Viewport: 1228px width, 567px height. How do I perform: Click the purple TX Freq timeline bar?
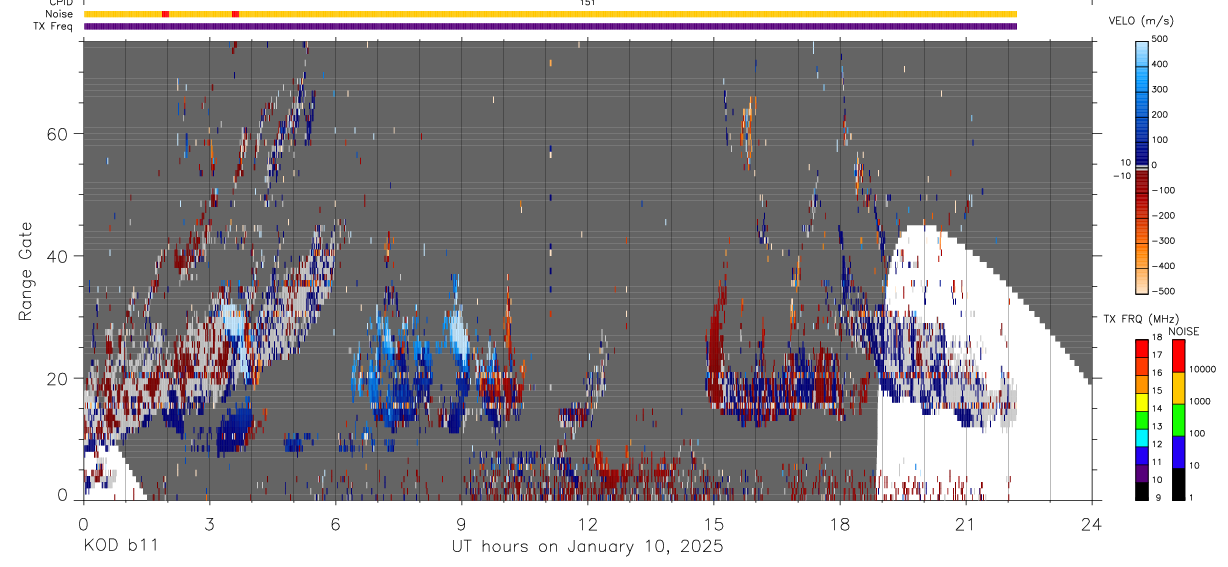click(550, 26)
